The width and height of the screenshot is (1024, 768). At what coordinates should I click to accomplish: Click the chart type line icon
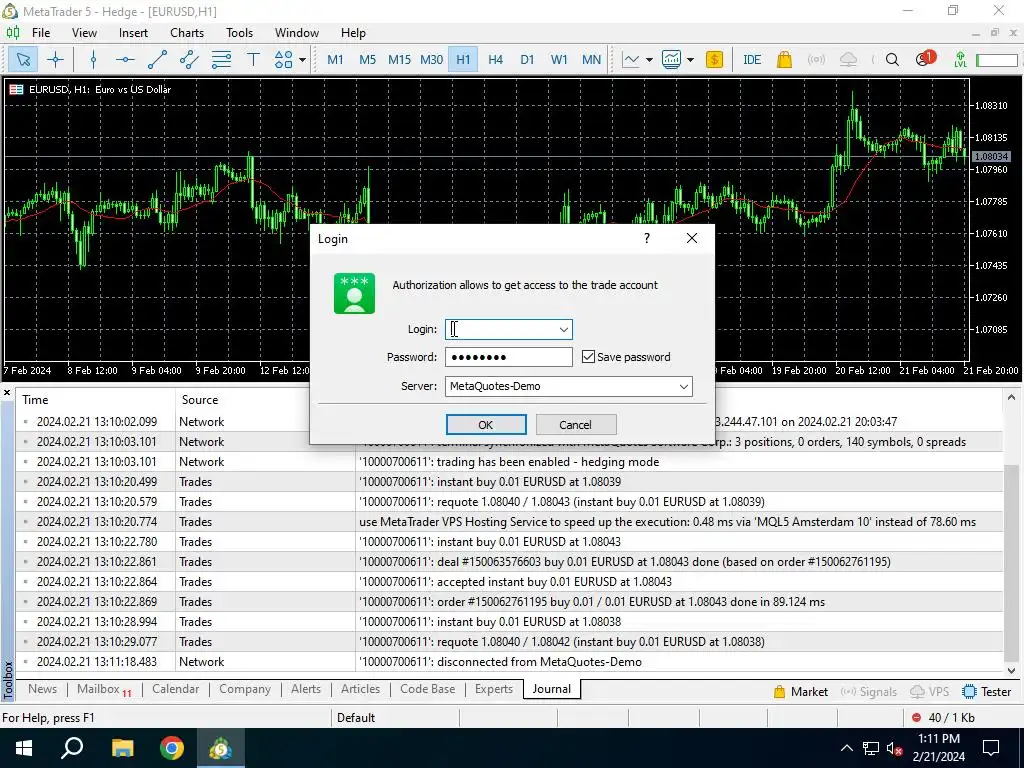(631, 60)
